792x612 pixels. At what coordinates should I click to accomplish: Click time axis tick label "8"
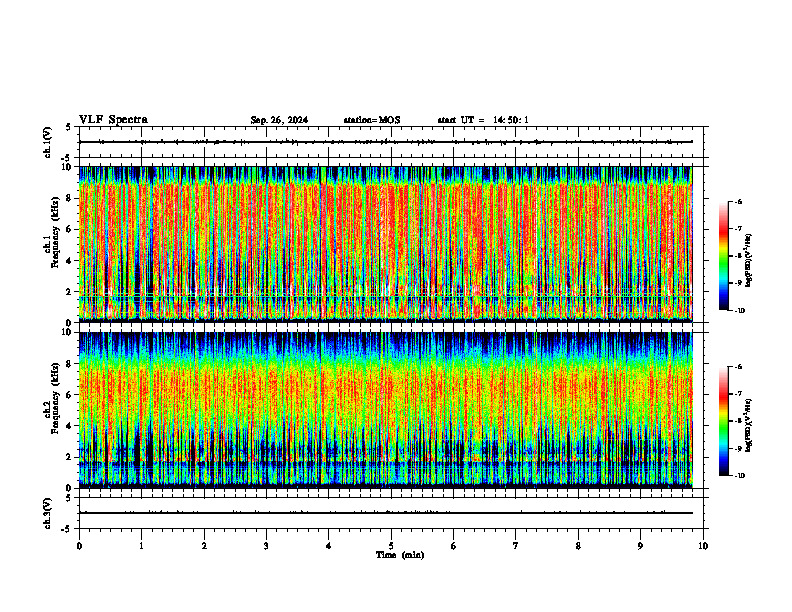point(578,546)
